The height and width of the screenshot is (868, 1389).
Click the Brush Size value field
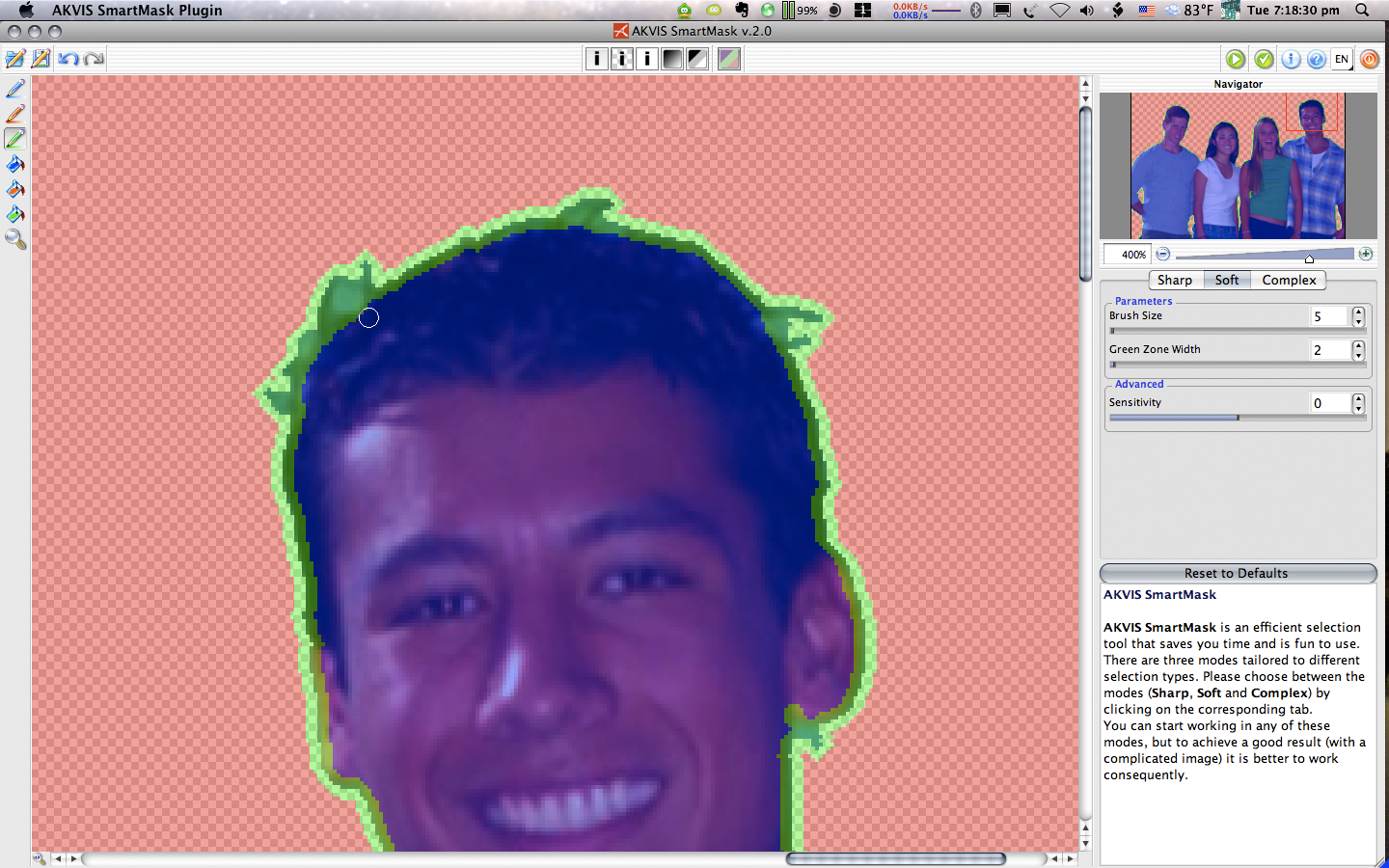(1330, 316)
